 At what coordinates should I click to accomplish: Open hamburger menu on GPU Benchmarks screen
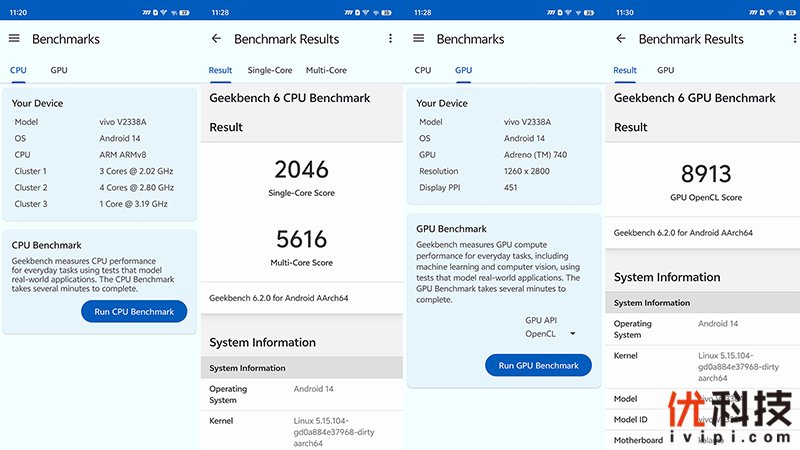(x=419, y=39)
